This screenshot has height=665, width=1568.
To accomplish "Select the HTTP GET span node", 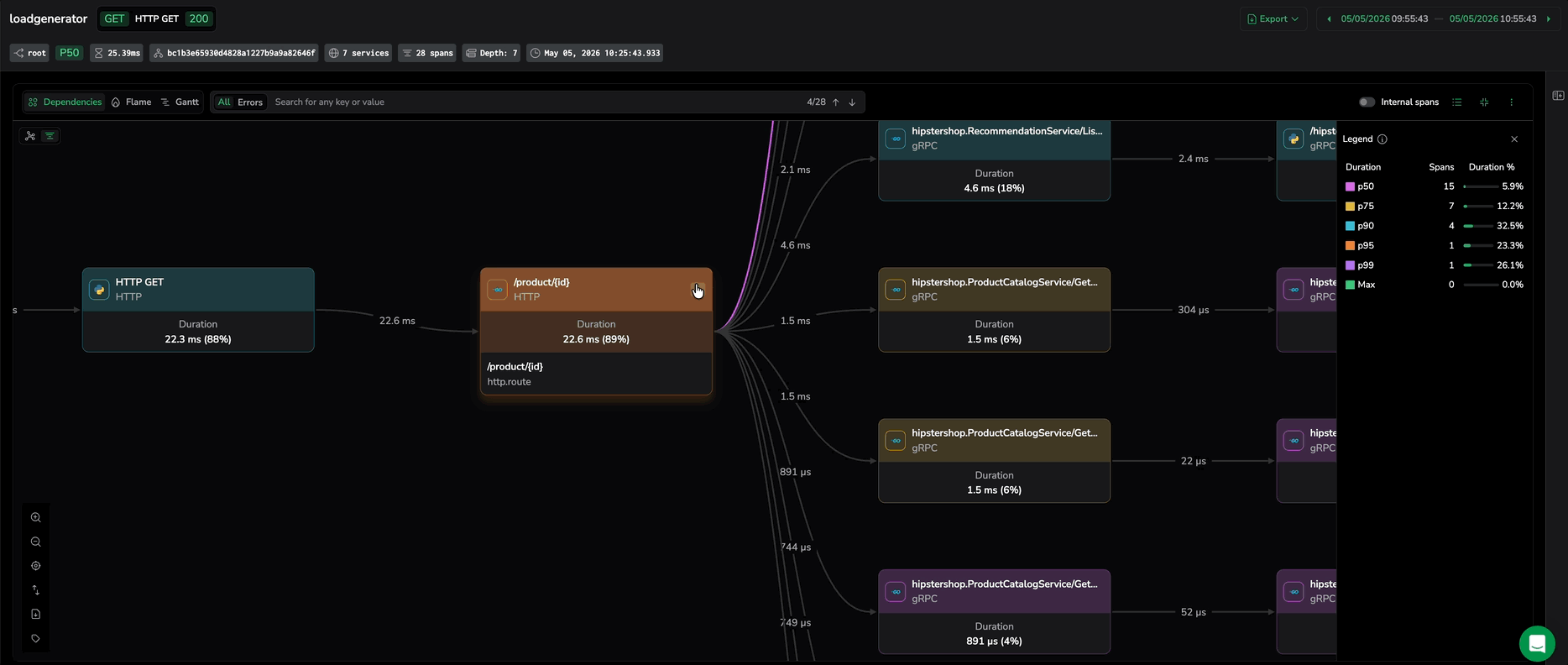I will click(198, 310).
